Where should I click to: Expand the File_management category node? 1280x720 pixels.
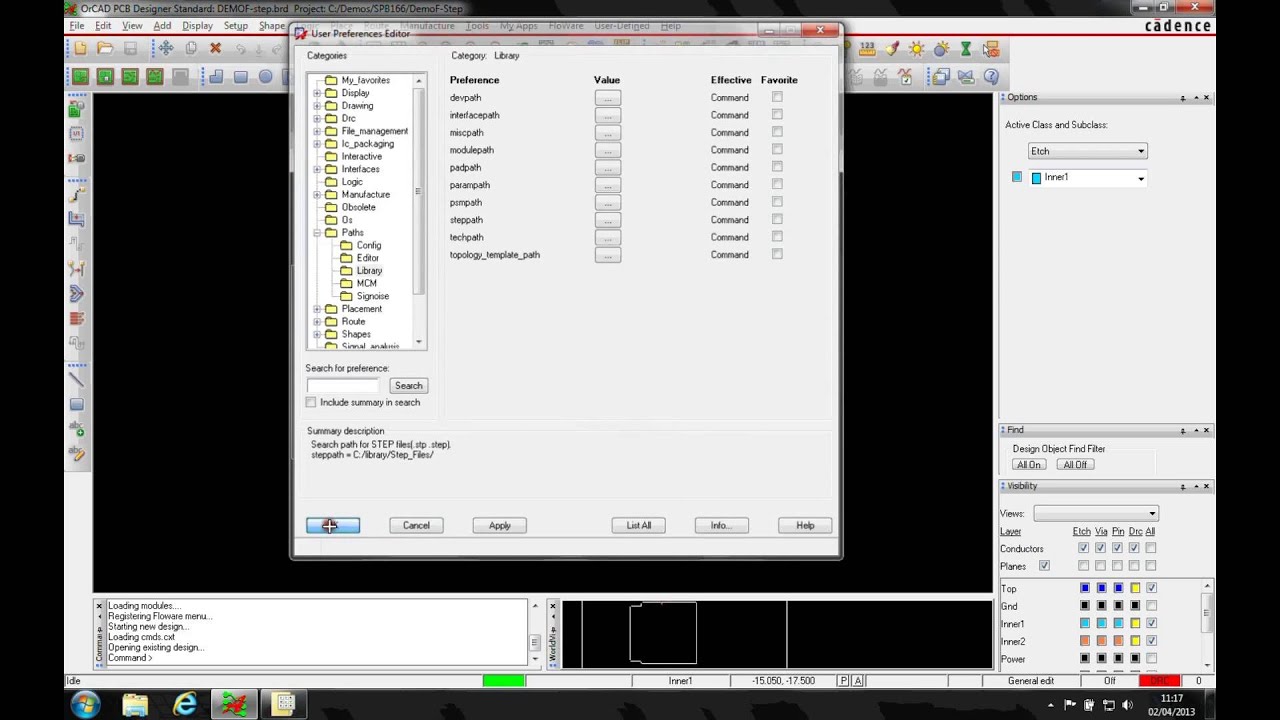[x=317, y=131]
